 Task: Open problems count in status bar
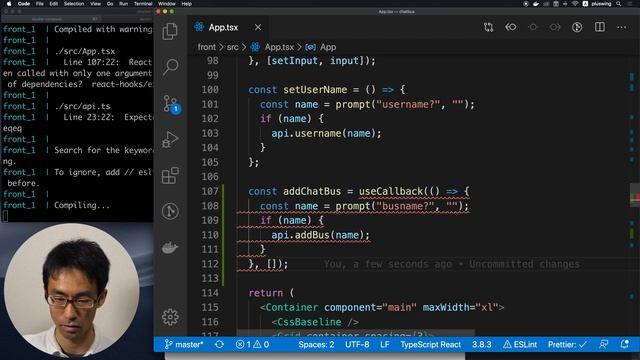click(x=252, y=344)
